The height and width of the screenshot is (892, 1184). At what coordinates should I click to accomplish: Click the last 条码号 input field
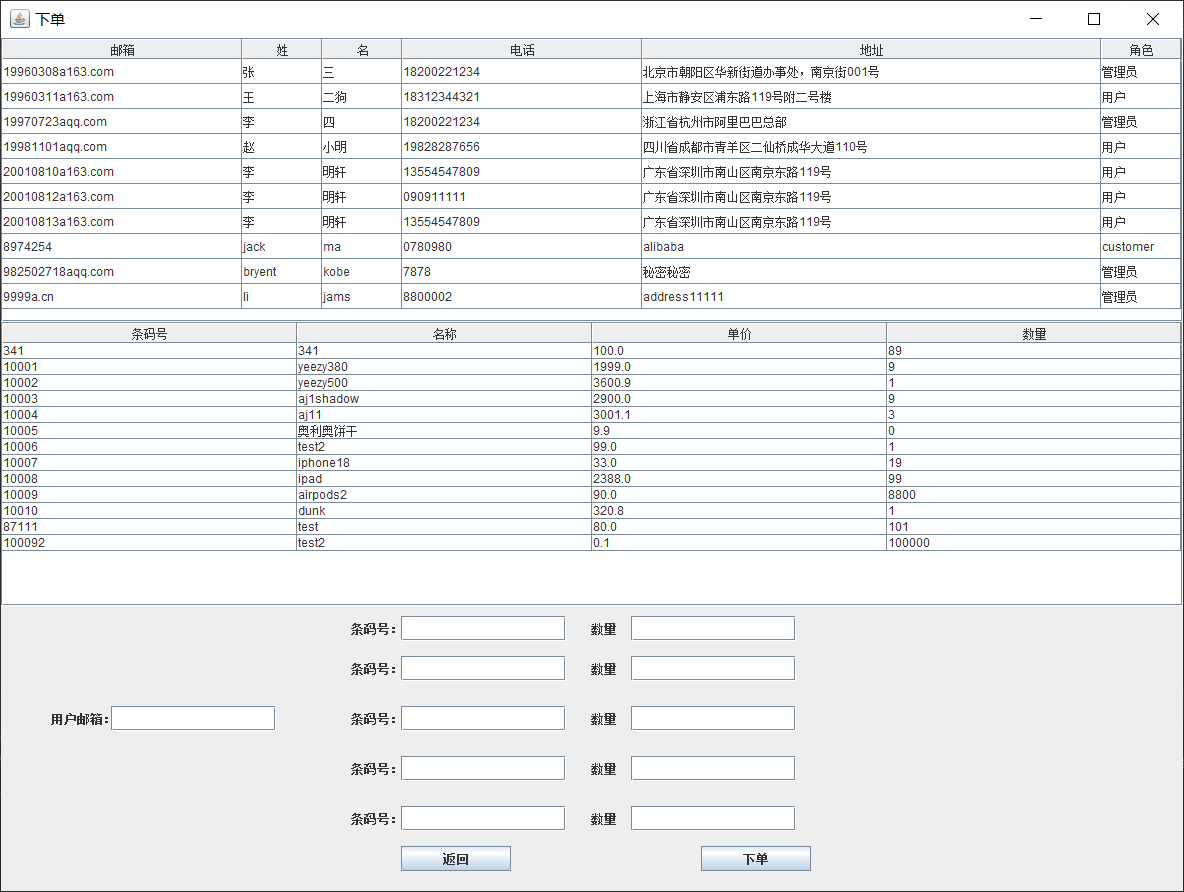pyautogui.click(x=482, y=817)
